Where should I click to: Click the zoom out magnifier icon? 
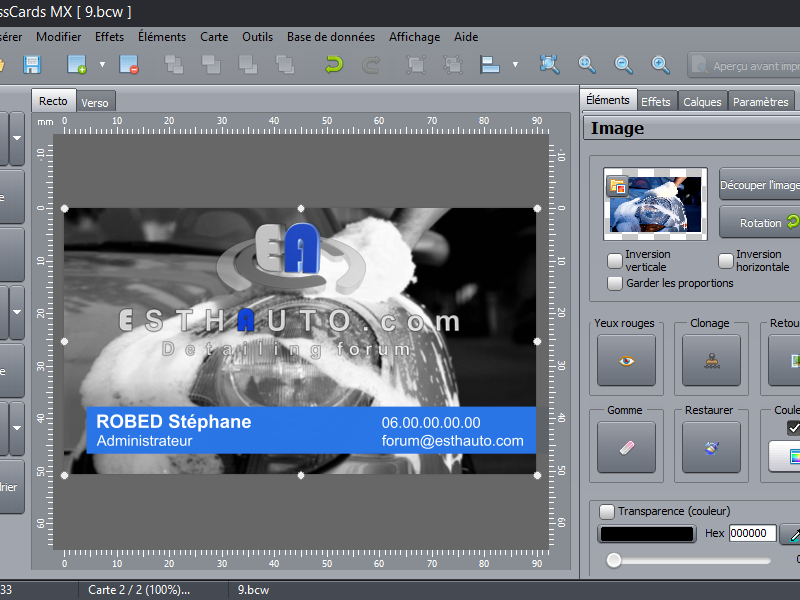623,65
